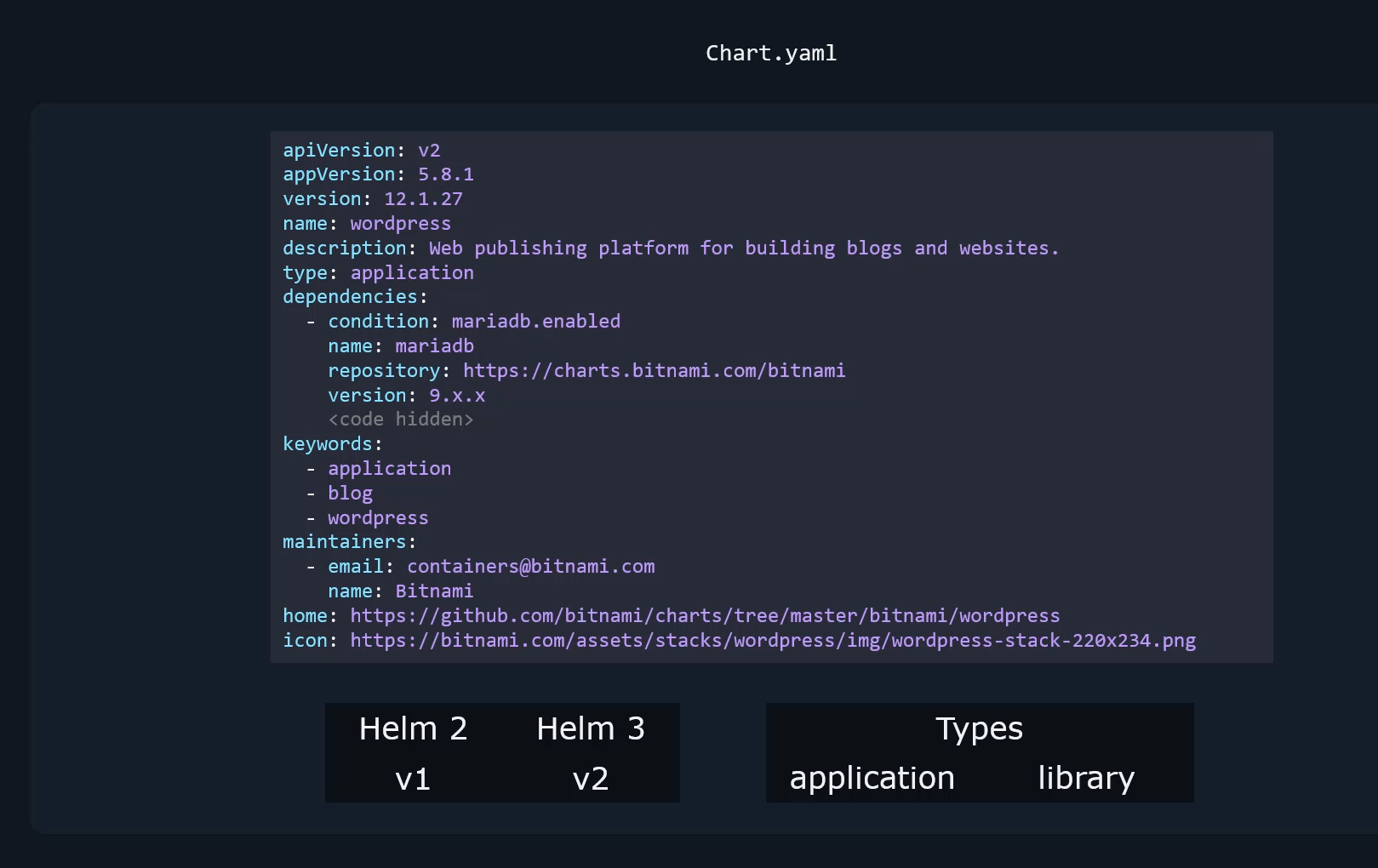Click the 'name: Bitnami' maintainer line
Viewport: 1378px width, 868px height.
click(401, 591)
